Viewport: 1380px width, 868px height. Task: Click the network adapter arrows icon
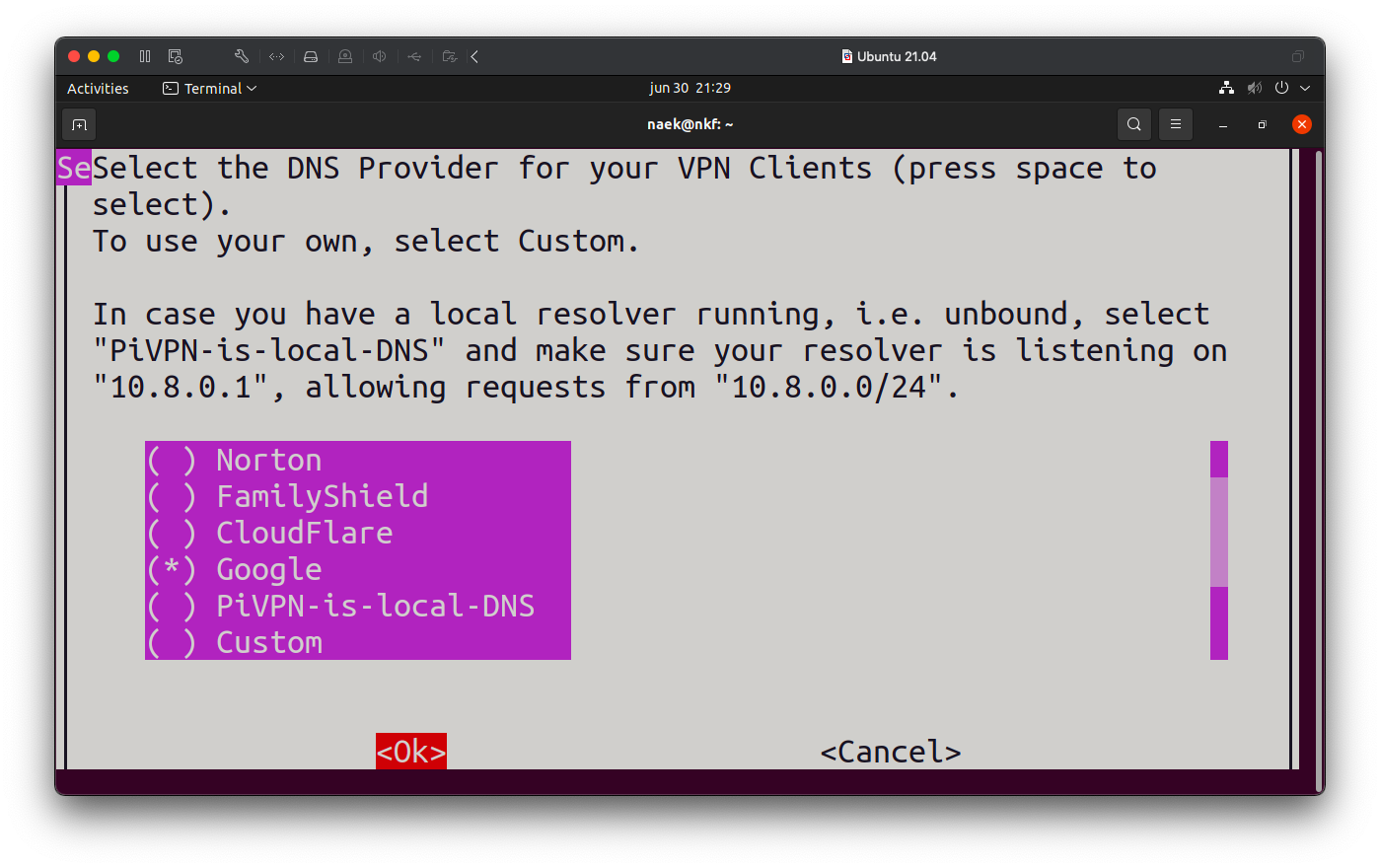(x=276, y=56)
